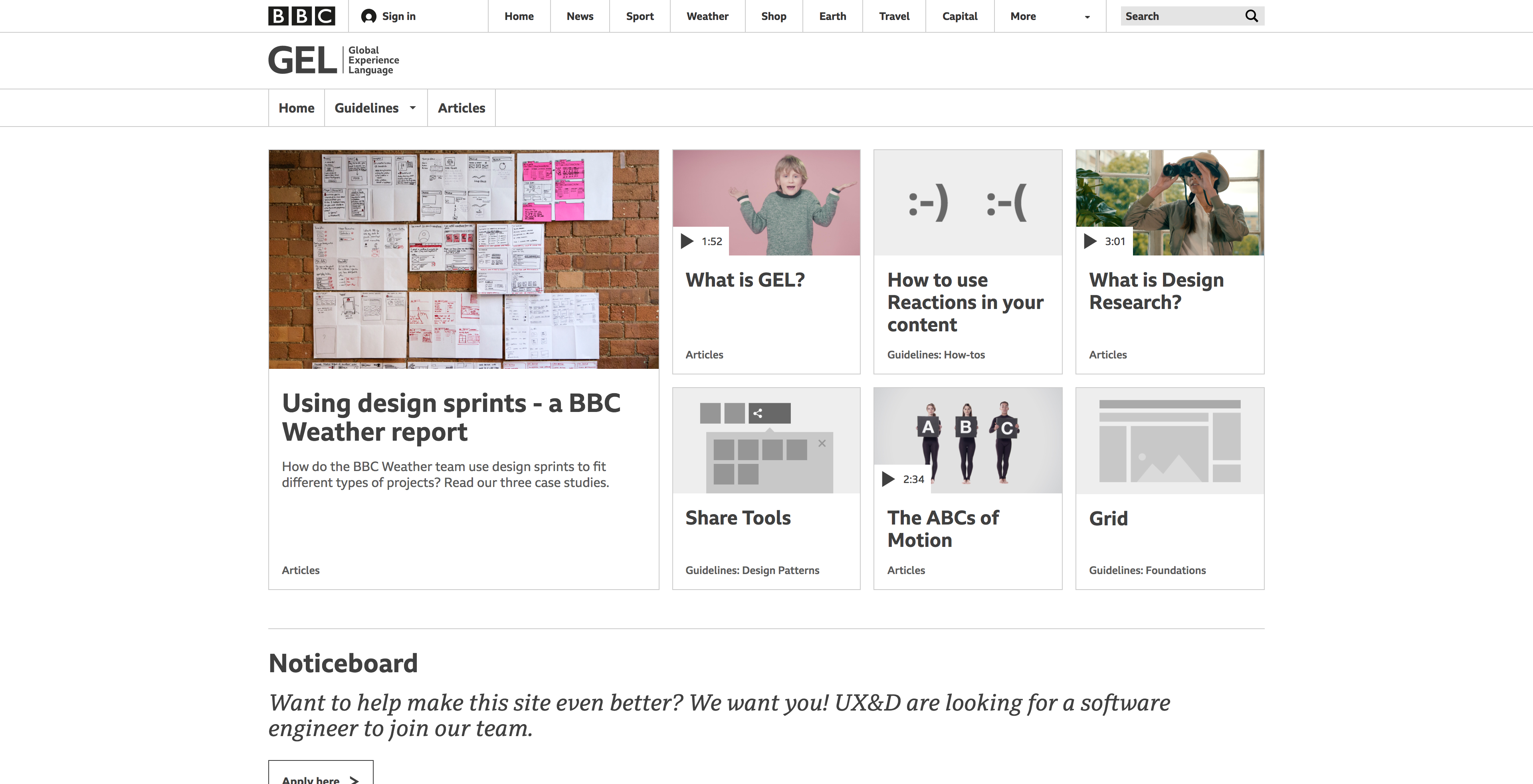Open the ABC dancers thumbnail

(968, 440)
